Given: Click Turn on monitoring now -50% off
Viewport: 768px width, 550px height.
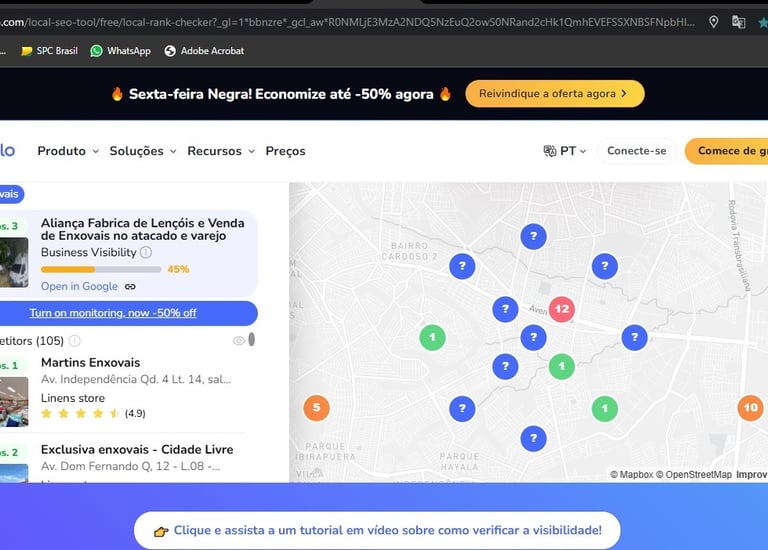Looking at the screenshot, I should [x=113, y=313].
